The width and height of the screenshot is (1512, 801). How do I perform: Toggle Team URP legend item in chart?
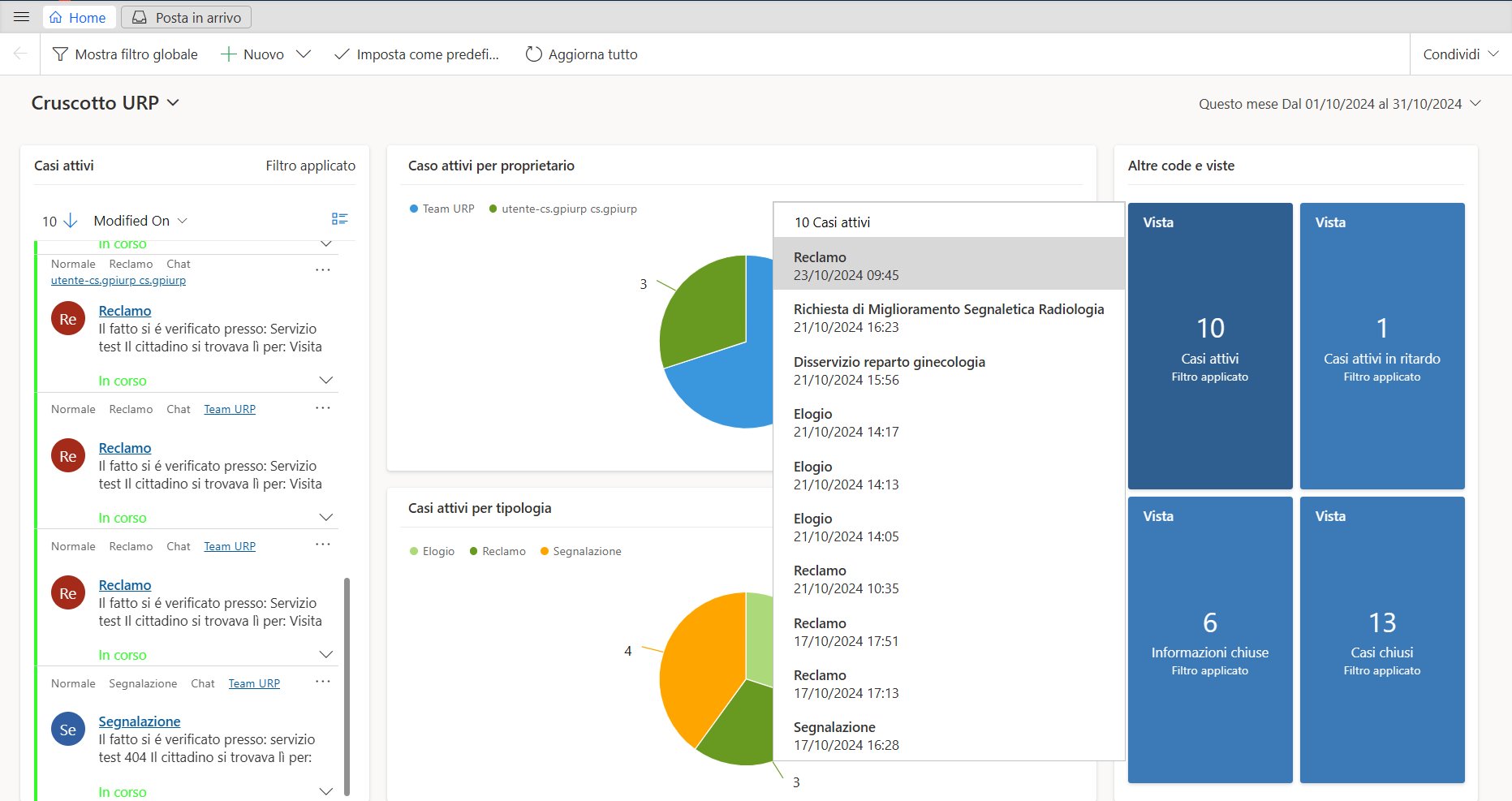click(x=442, y=209)
